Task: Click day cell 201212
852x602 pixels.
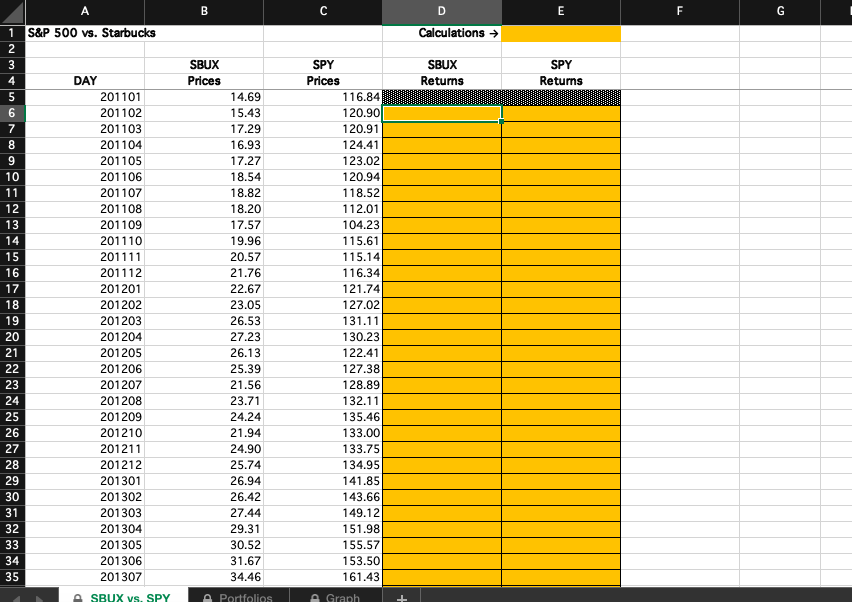Action: coord(85,465)
